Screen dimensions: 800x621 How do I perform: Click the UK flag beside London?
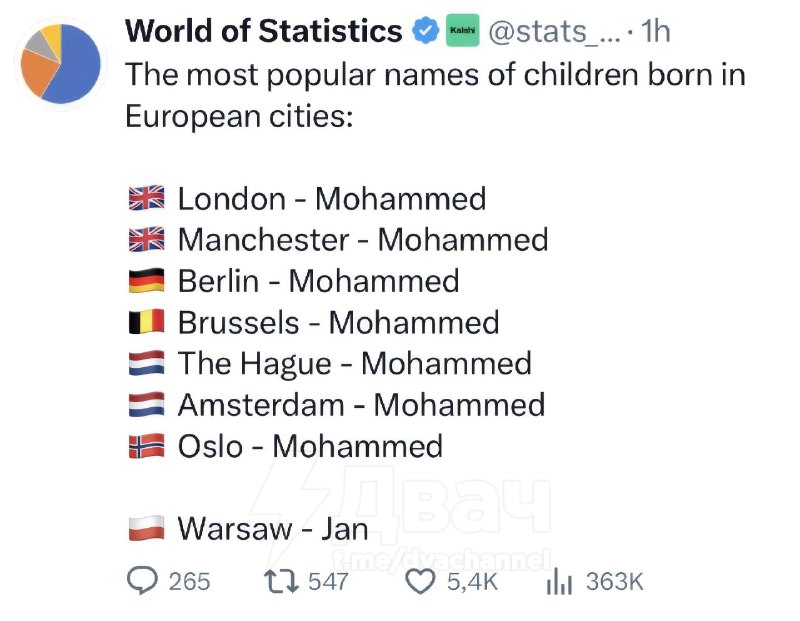tap(146, 199)
